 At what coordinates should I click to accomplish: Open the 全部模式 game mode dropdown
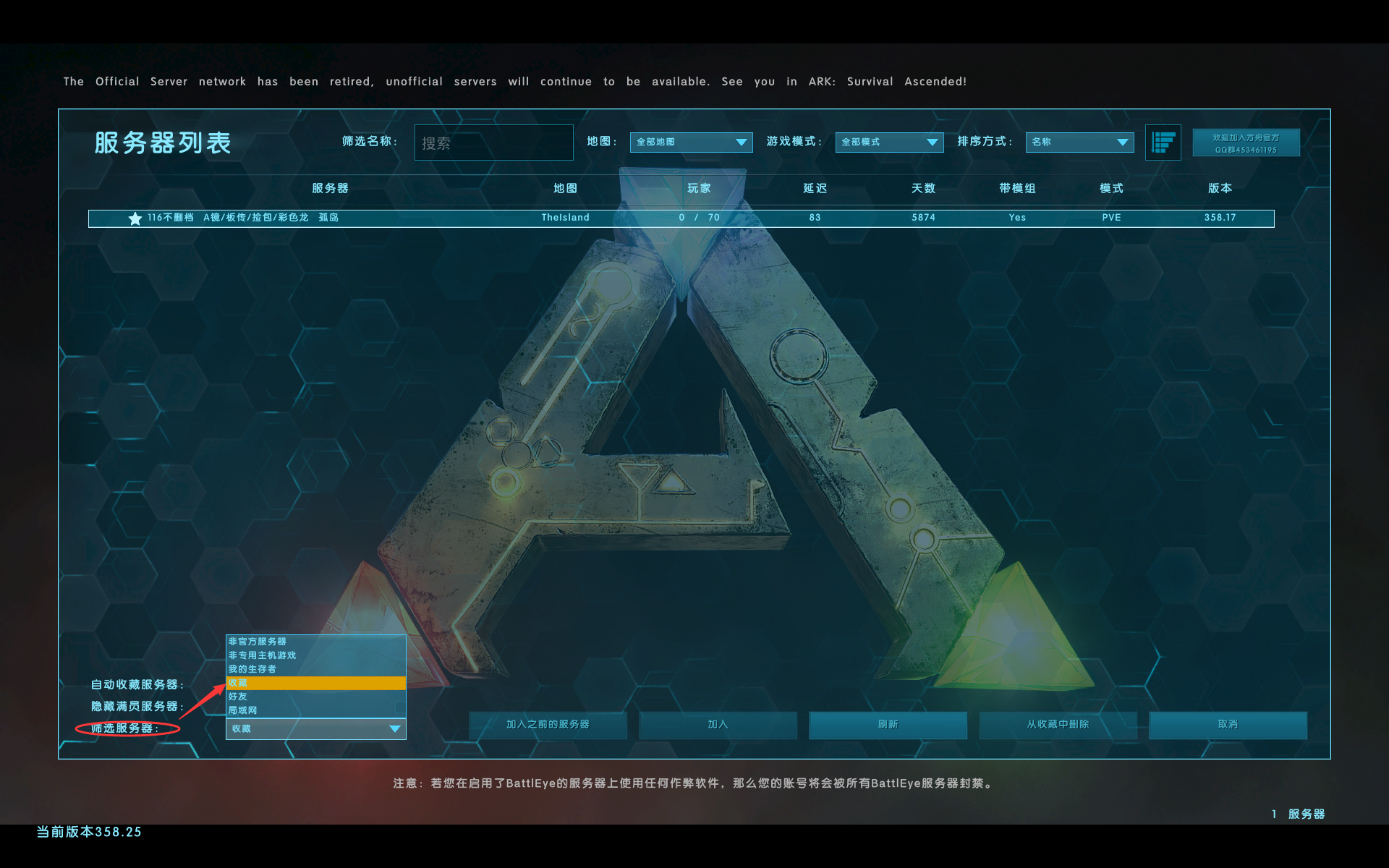coord(889,142)
